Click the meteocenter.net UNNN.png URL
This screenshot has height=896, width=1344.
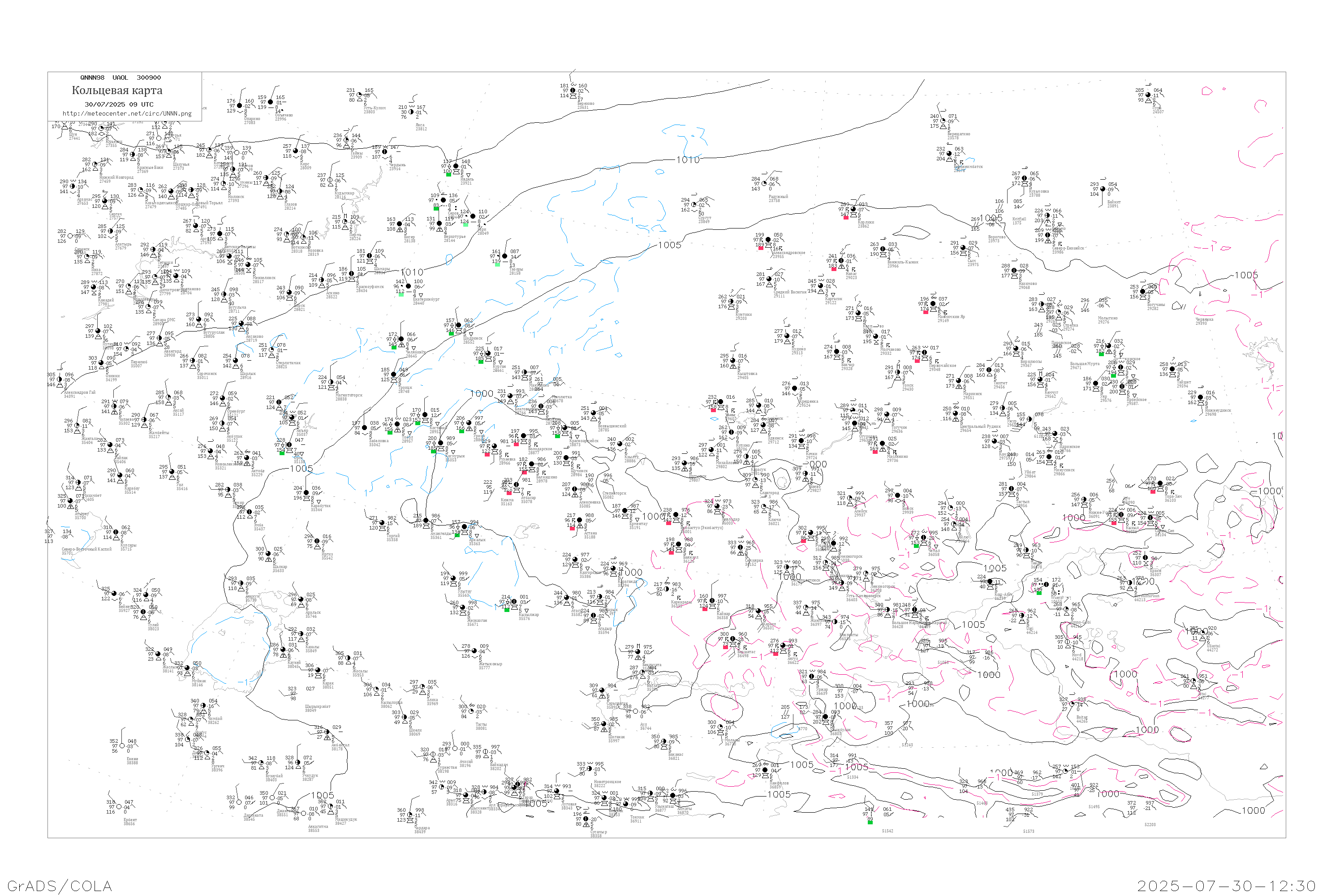tap(127, 114)
